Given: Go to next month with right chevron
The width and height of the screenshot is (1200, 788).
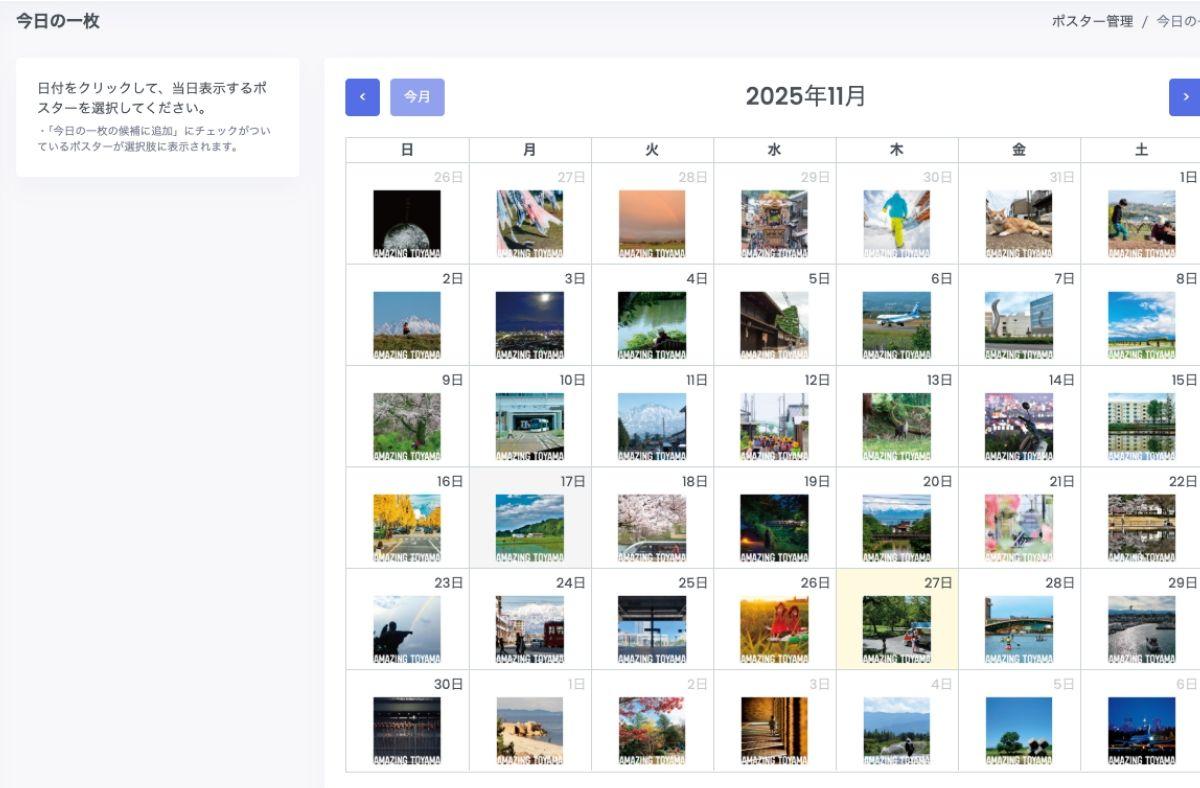Looking at the screenshot, I should 1185,97.
